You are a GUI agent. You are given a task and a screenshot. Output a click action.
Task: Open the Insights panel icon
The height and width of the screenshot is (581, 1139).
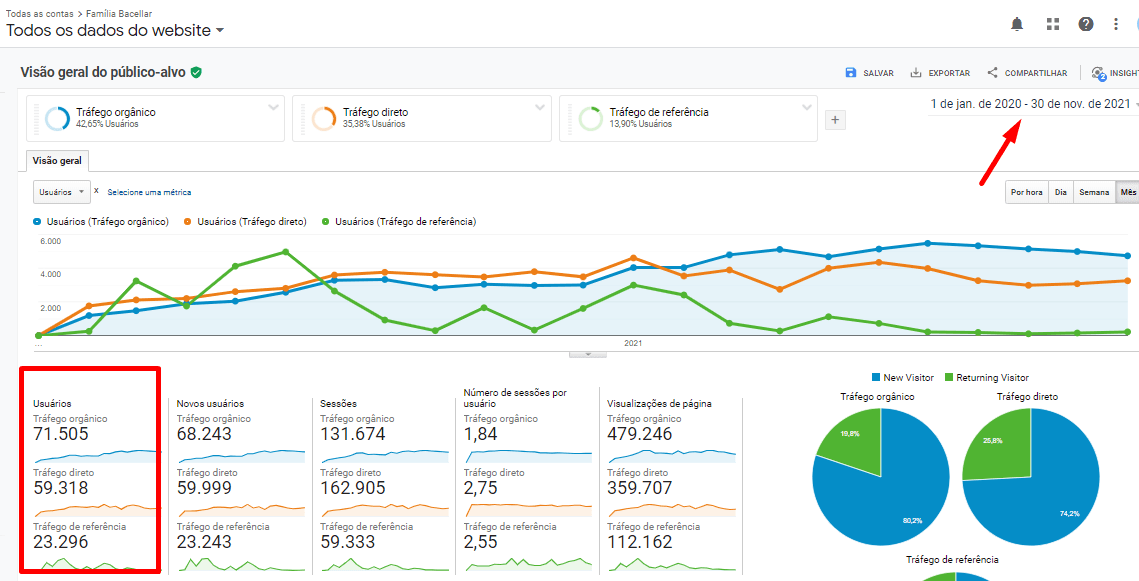pyautogui.click(x=1099, y=73)
